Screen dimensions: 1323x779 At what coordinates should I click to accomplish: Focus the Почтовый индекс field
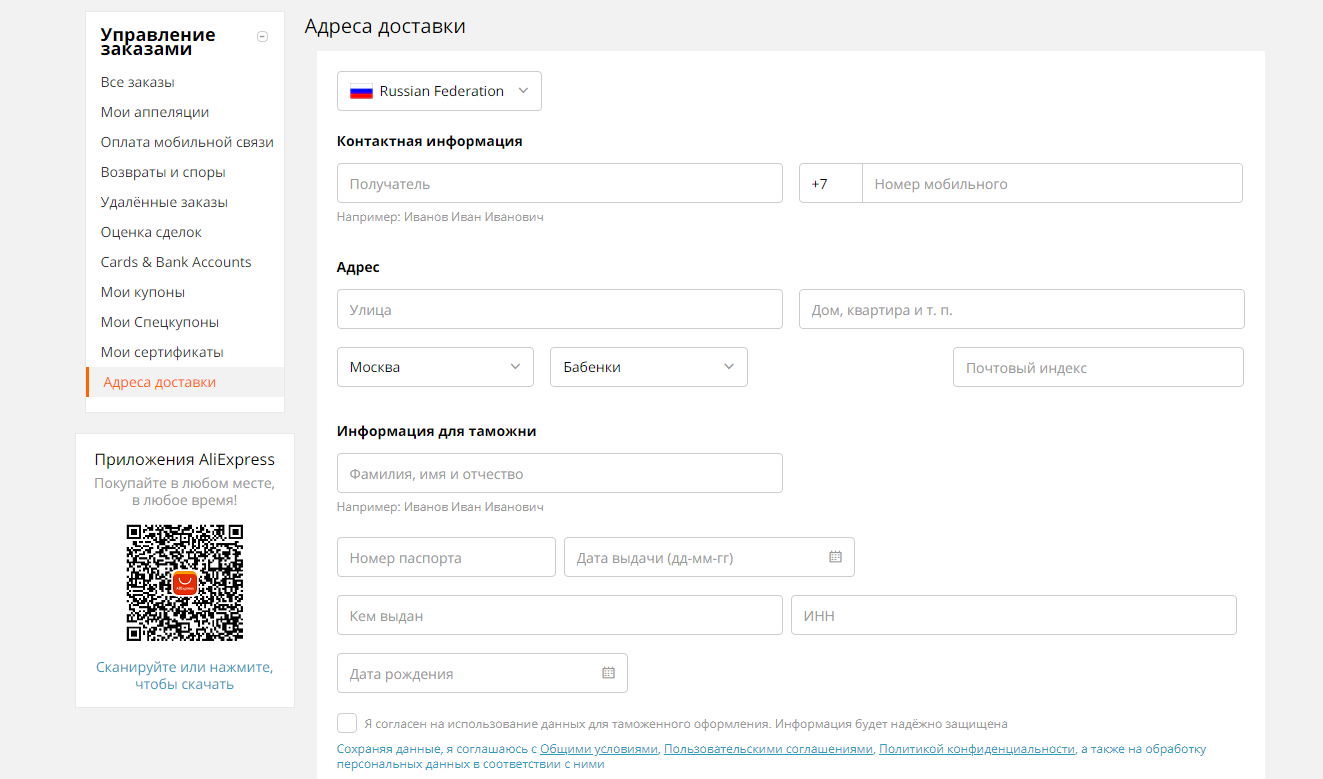pyautogui.click(x=1098, y=367)
